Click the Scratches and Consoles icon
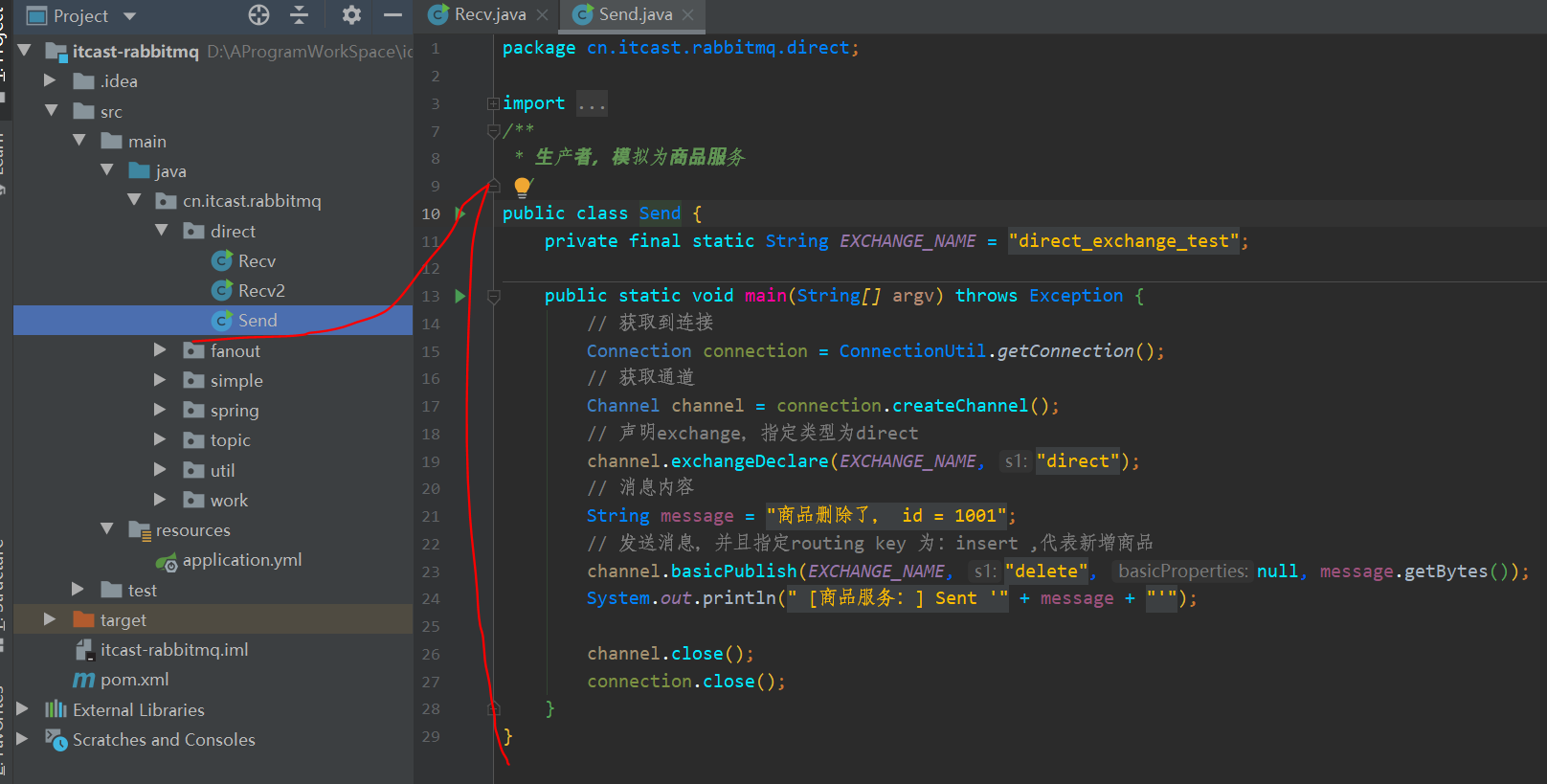Viewport: 1547px width, 784px height. (x=56, y=740)
